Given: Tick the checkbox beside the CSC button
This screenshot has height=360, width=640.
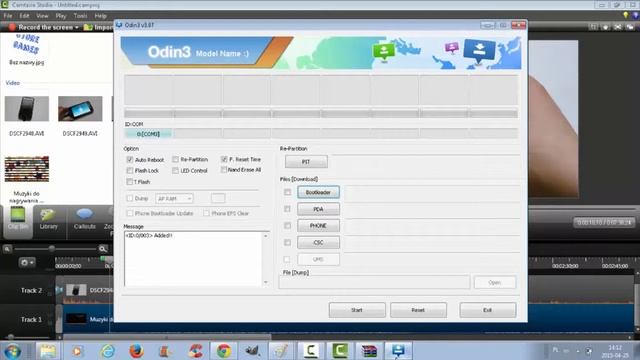Looking at the screenshot, I should 287,242.
